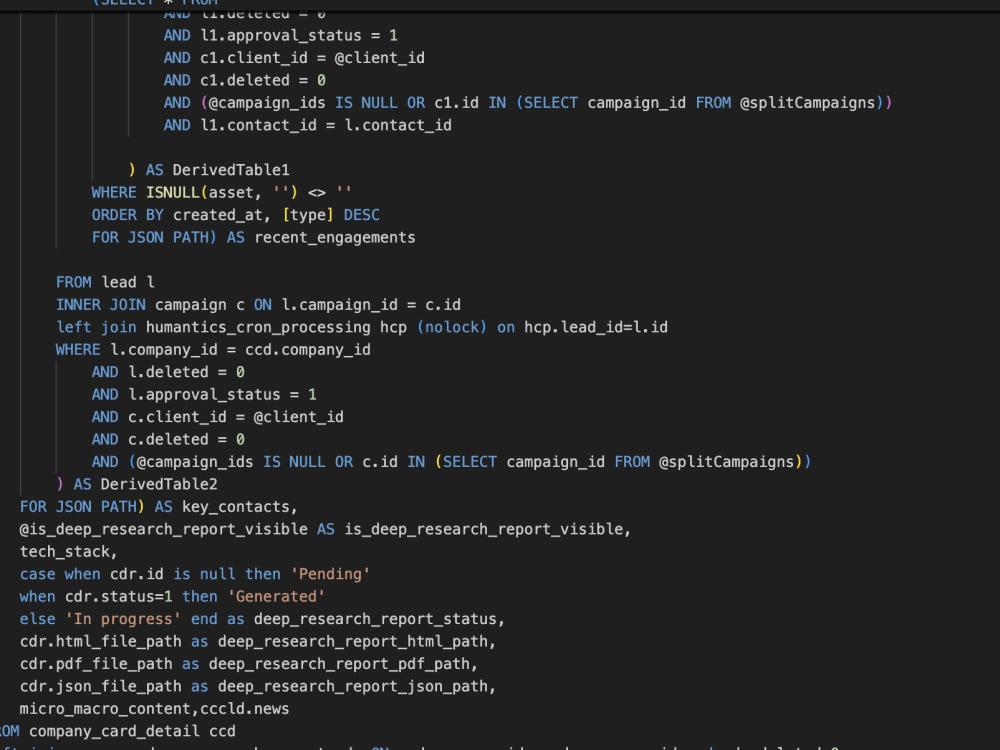The image size is (1000, 750).
Task: Click 'company_card_detail ccd' table reference
Action: 132,731
